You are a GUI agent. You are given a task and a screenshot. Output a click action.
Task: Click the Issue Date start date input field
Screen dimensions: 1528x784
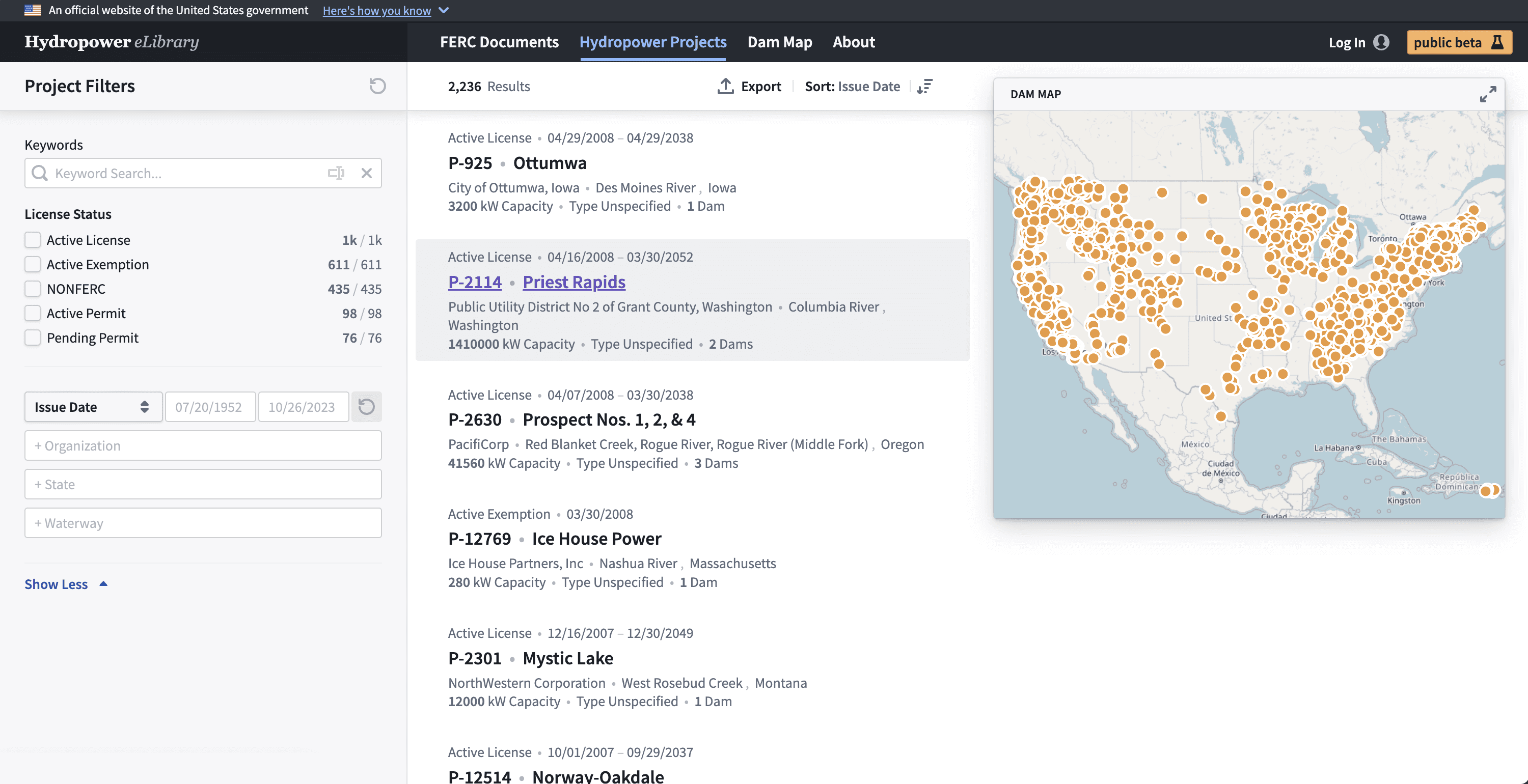point(209,406)
